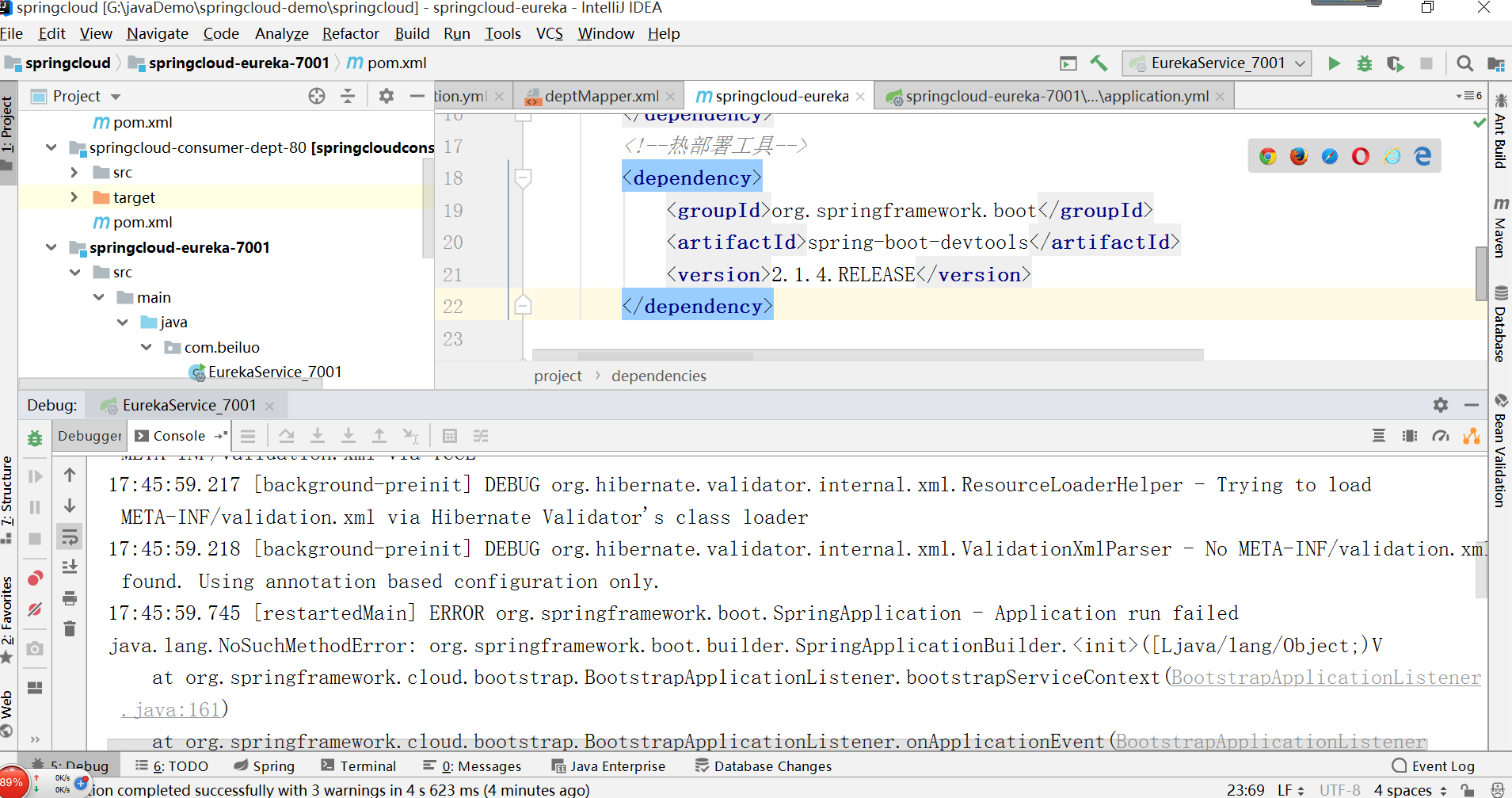This screenshot has height=798, width=1512.
Task: Fold dependency tag at line 18
Action: pyautogui.click(x=523, y=178)
